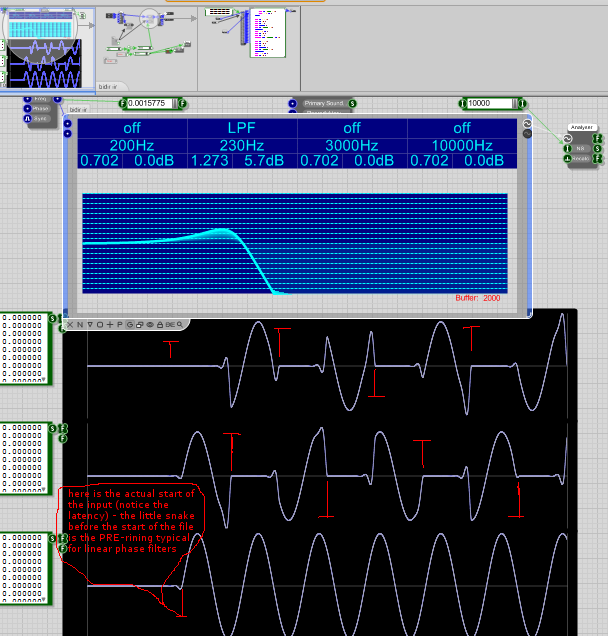
Task: Click the eye icon in module action bar
Action: click(x=150, y=324)
